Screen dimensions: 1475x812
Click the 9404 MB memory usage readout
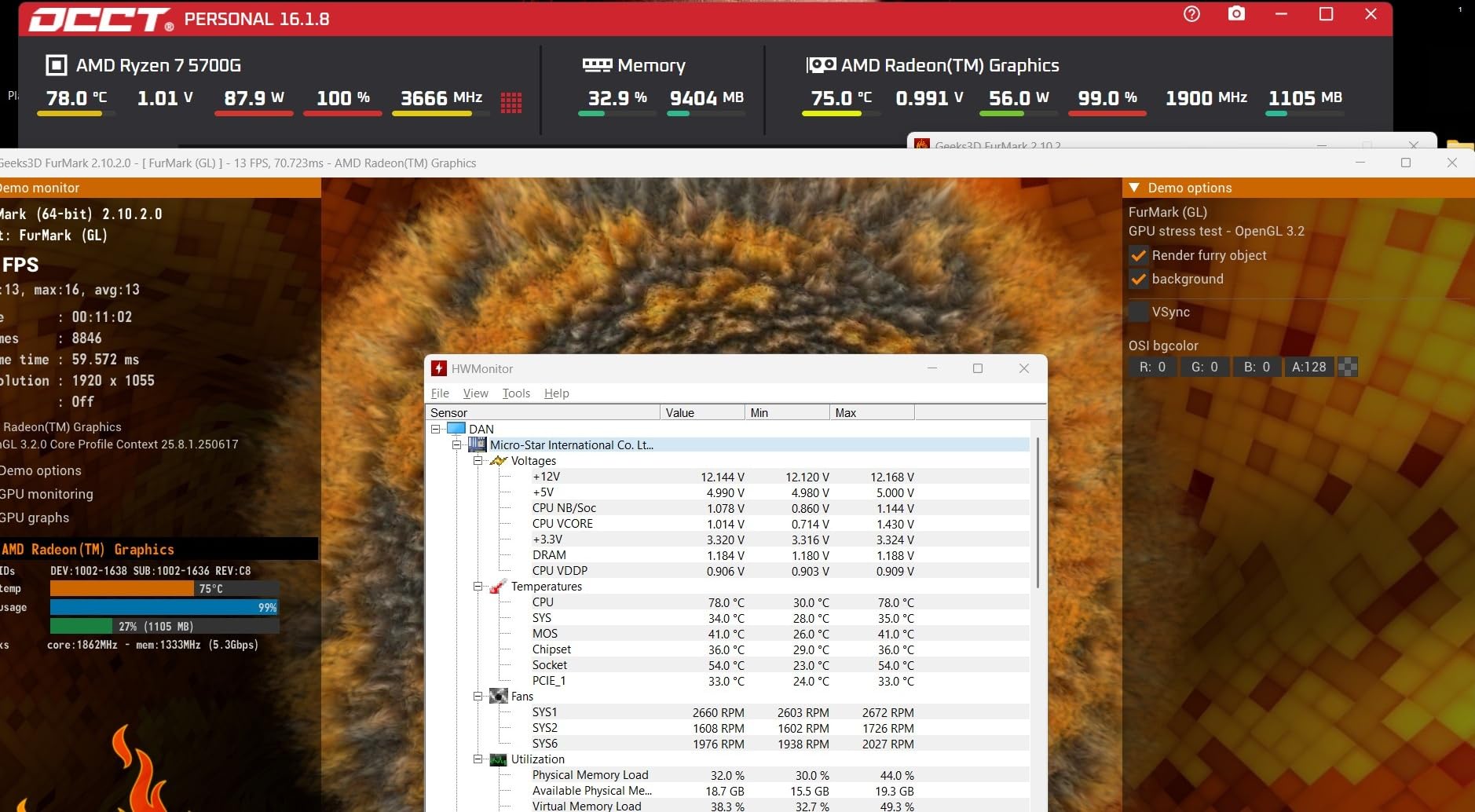coord(706,98)
